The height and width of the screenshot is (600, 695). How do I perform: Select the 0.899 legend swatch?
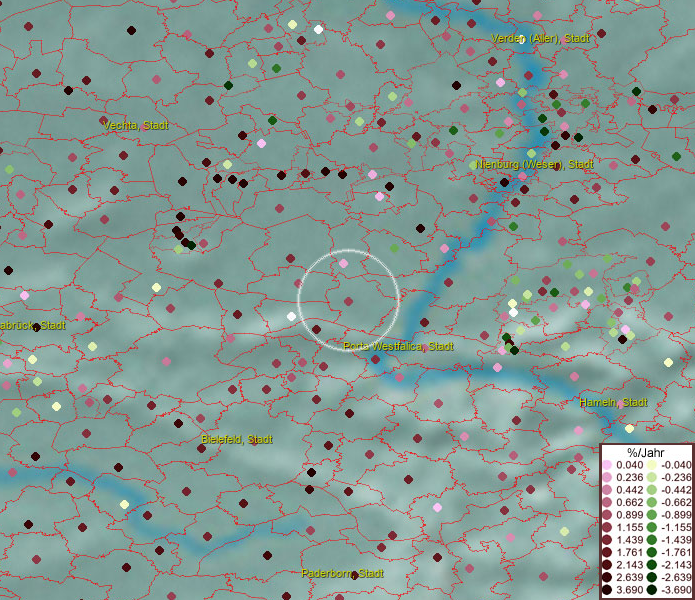point(607,515)
